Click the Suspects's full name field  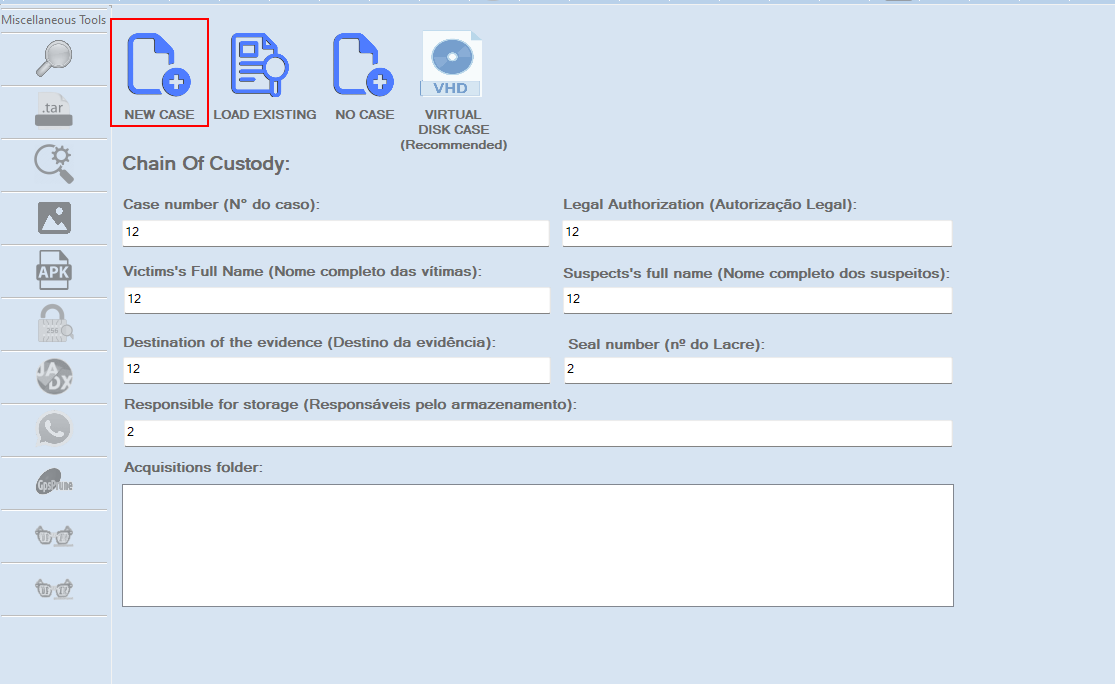(x=758, y=300)
